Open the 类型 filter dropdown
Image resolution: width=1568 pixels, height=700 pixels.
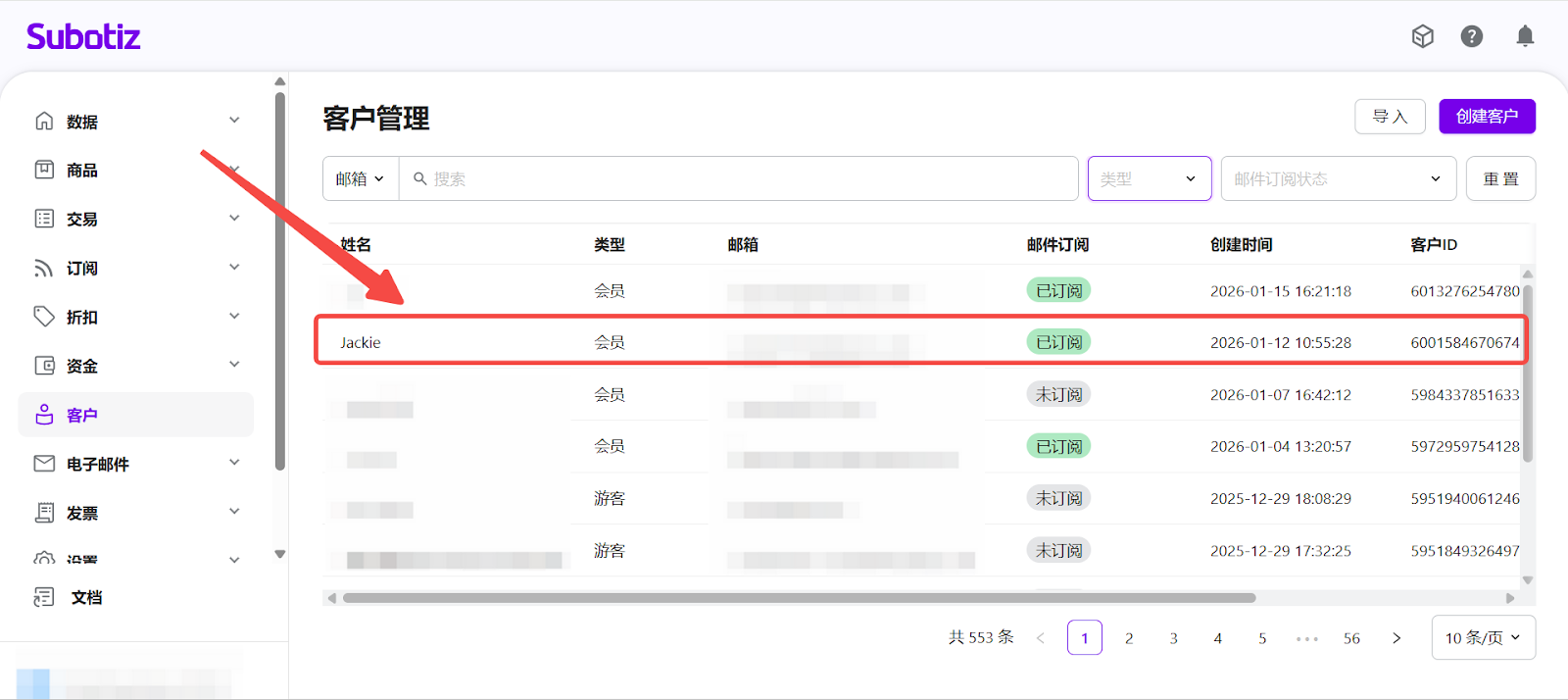(x=1149, y=178)
